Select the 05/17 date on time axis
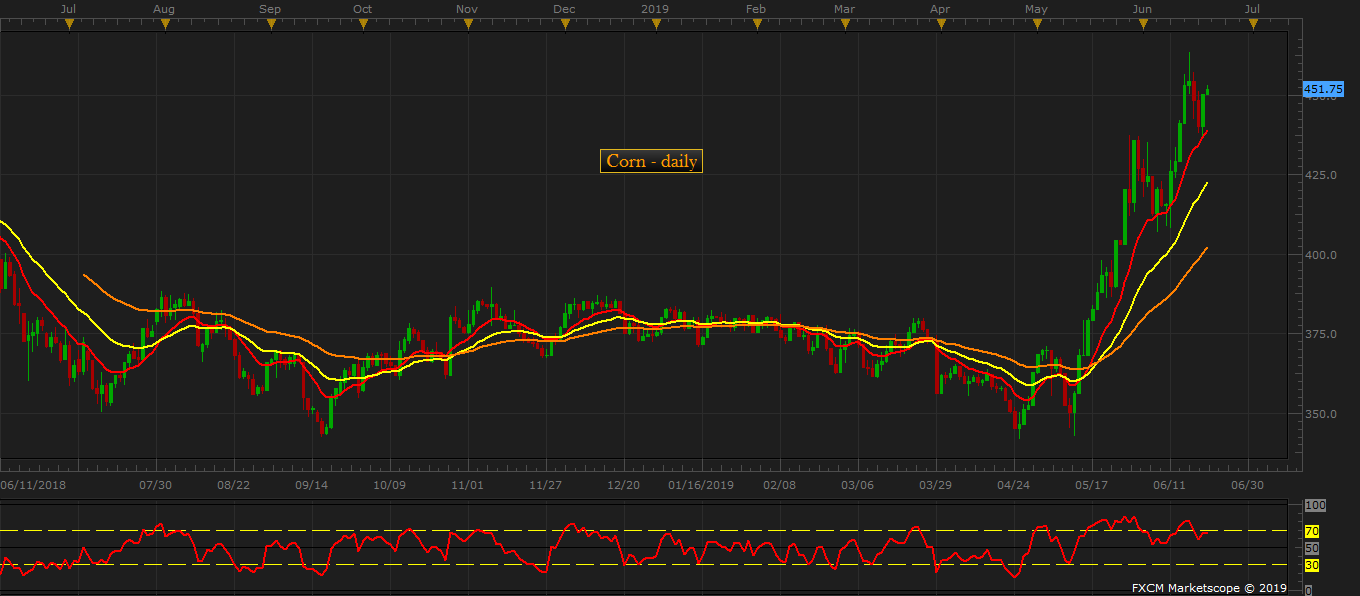The height and width of the screenshot is (596, 1360). point(1092,485)
